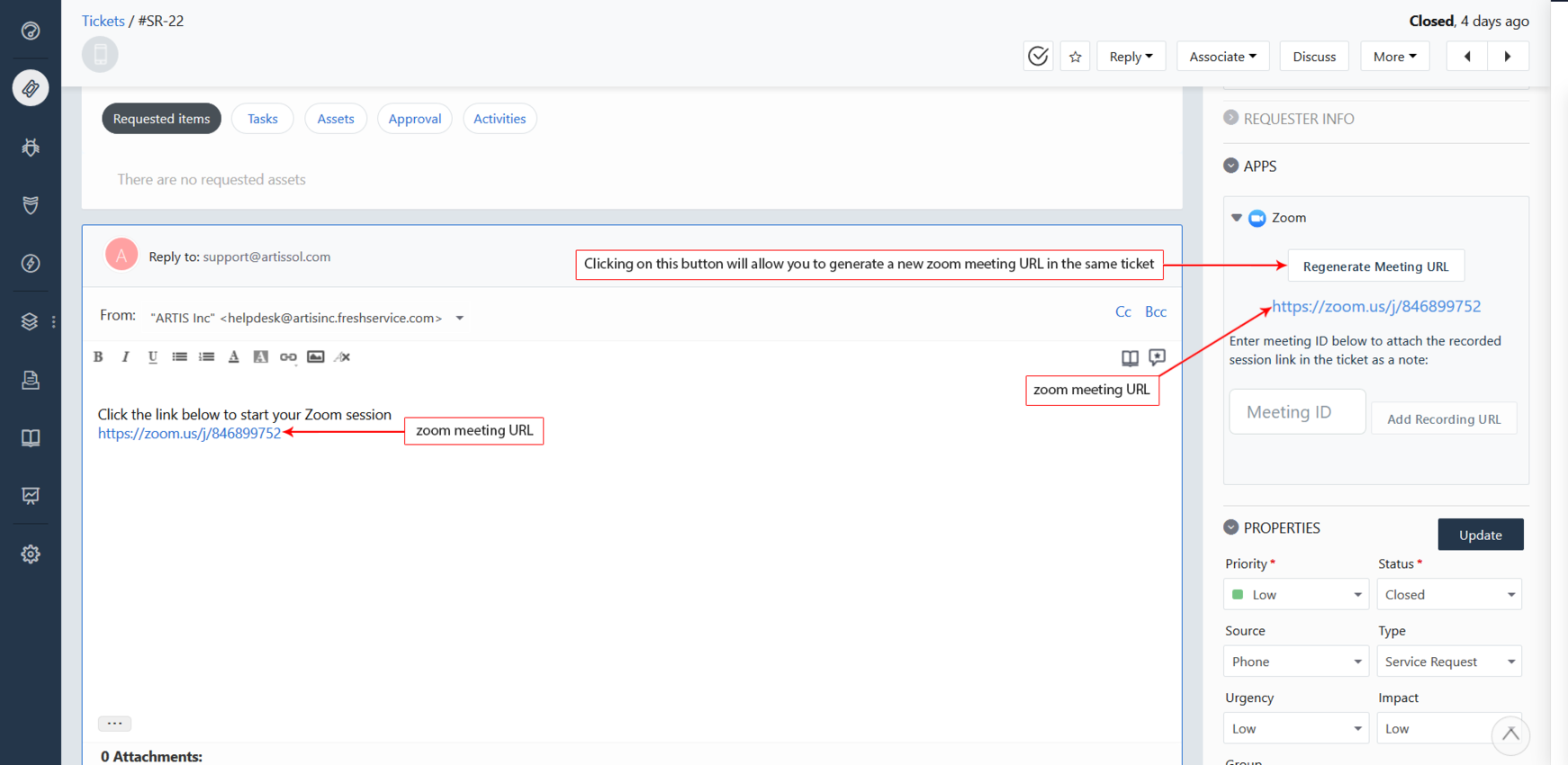
Task: Open the Problems bug icon in sidebar
Action: click(x=31, y=147)
